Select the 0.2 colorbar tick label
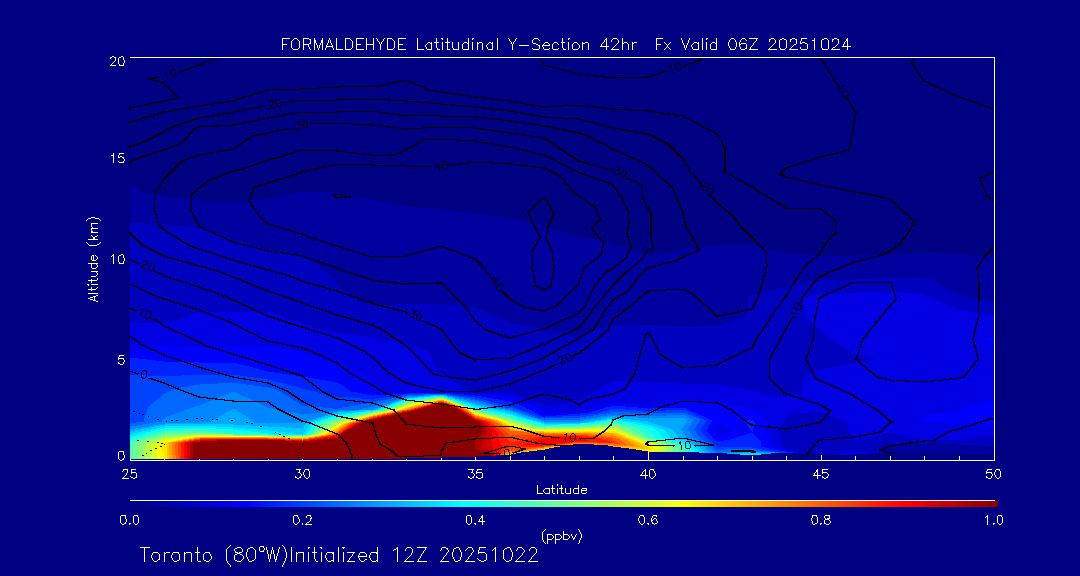Viewport: 1080px width, 576px height. tap(302, 520)
